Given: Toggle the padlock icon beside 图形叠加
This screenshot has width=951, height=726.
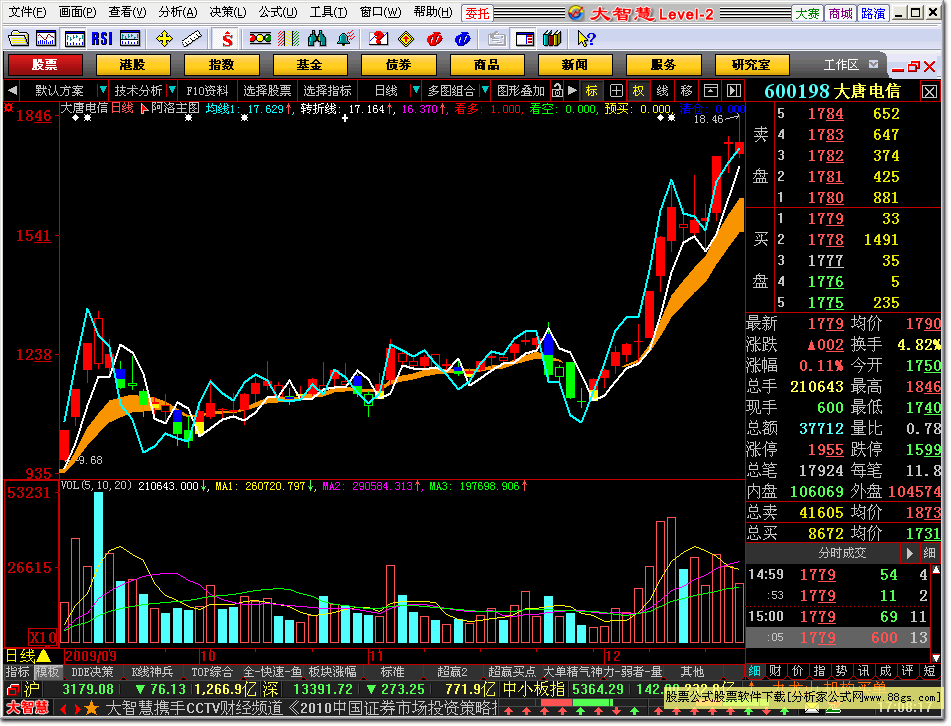Looking at the screenshot, I should coord(557,91).
